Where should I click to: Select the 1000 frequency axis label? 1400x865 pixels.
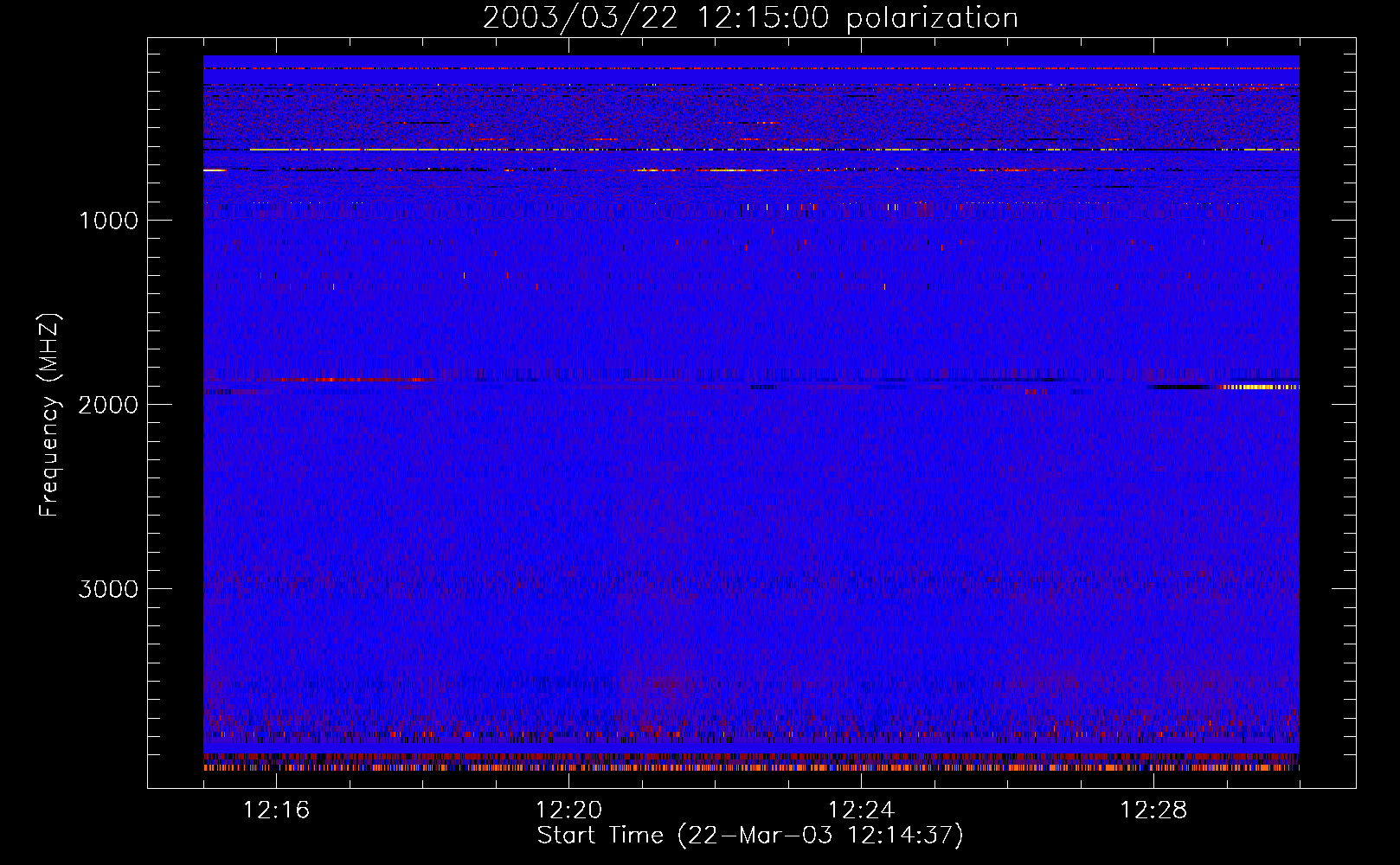point(108,221)
